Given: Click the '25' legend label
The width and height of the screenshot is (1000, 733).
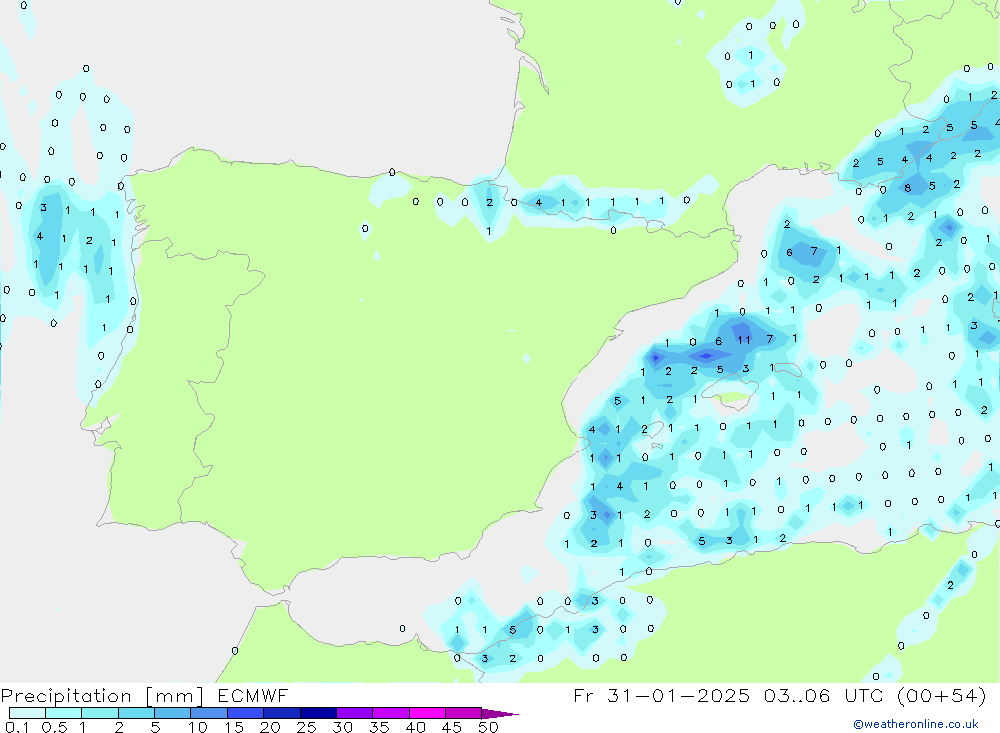Looking at the screenshot, I should 307,727.
